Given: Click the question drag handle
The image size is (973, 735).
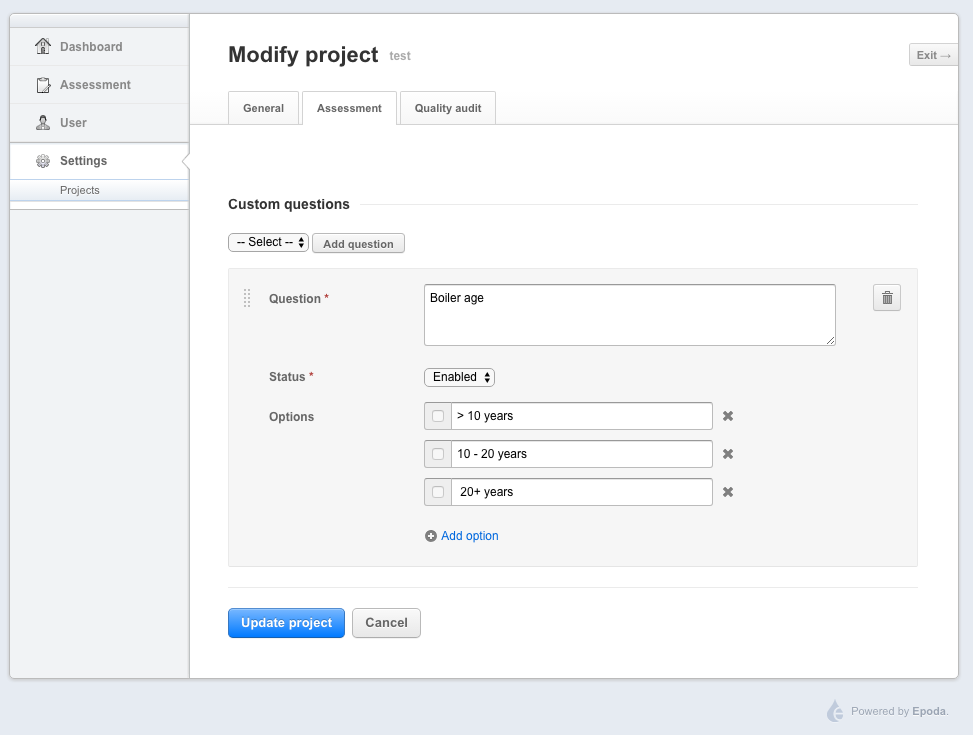Looking at the screenshot, I should click(247, 298).
